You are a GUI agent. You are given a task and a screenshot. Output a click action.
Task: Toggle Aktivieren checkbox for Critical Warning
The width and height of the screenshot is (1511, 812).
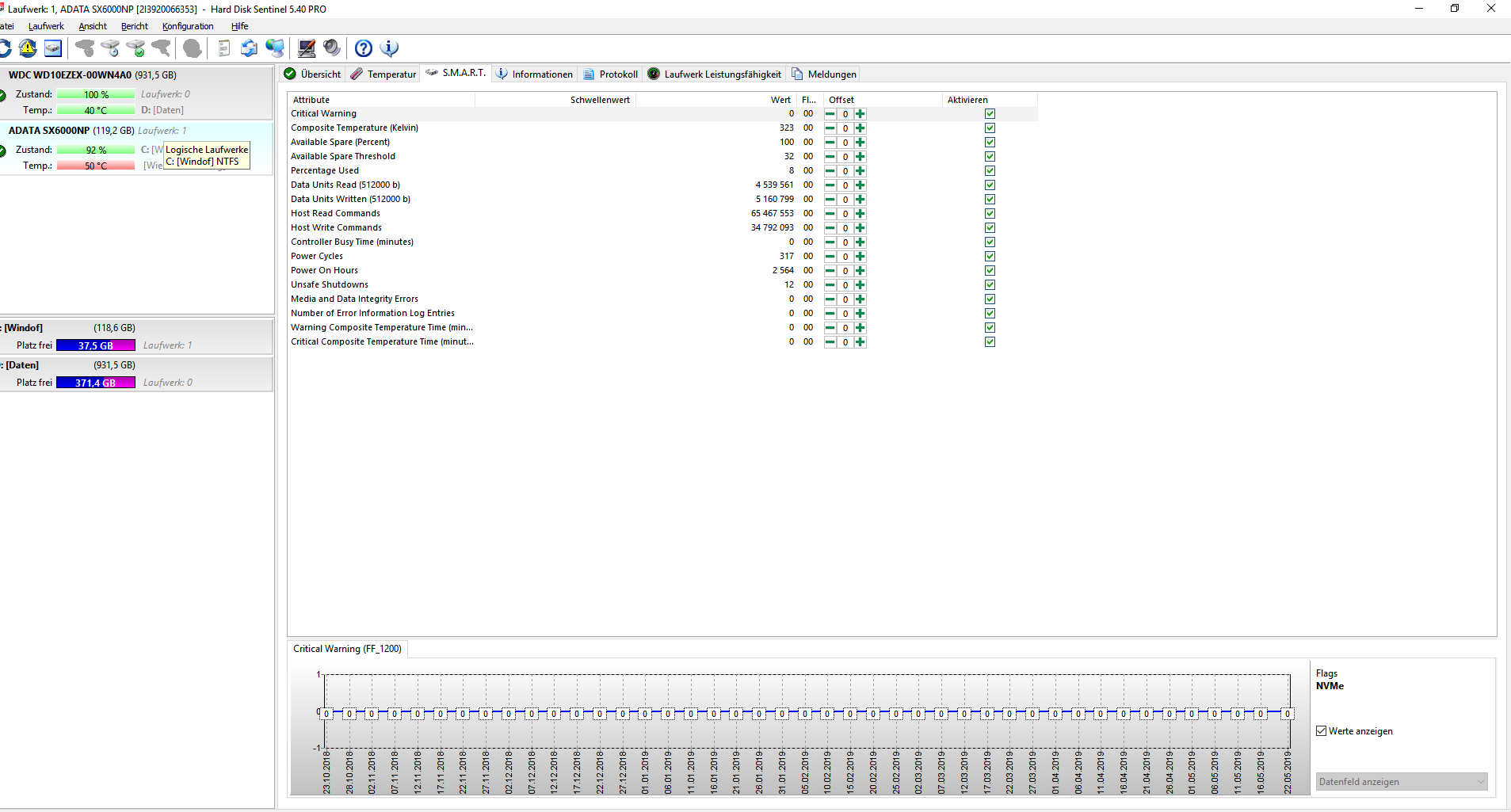pyautogui.click(x=990, y=114)
